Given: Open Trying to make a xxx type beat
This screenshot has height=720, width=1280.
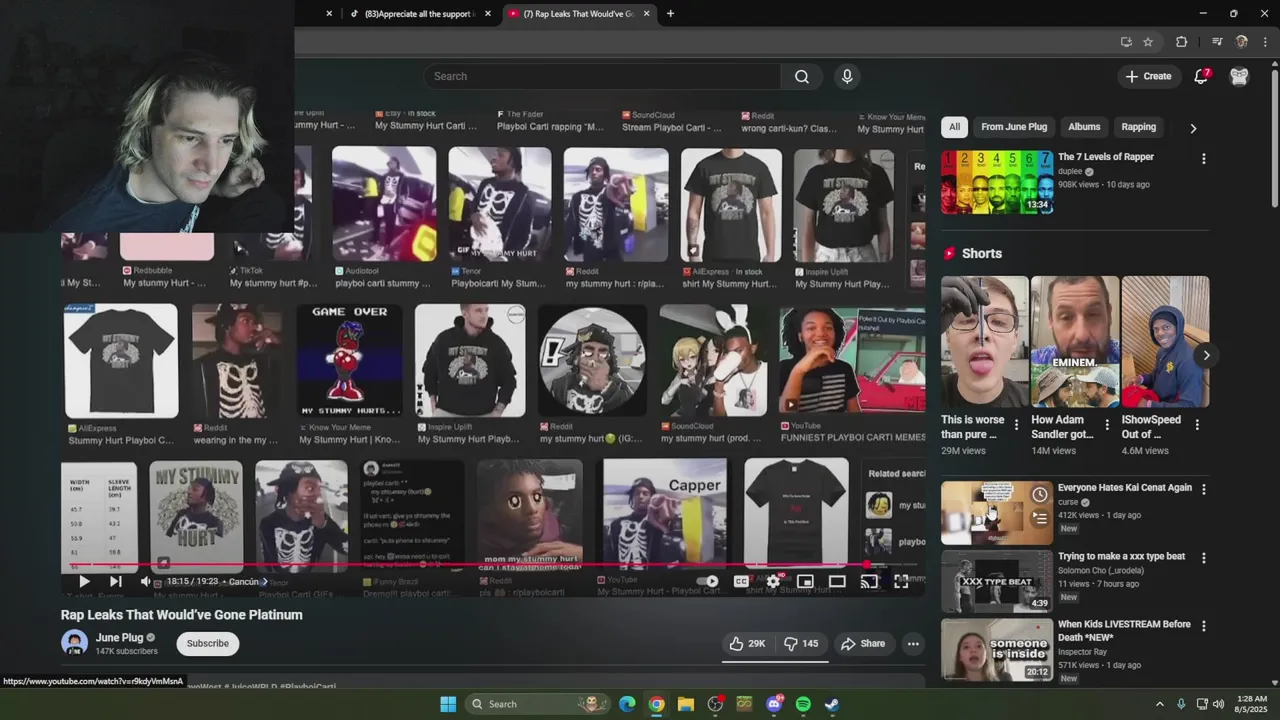Looking at the screenshot, I should [x=997, y=581].
